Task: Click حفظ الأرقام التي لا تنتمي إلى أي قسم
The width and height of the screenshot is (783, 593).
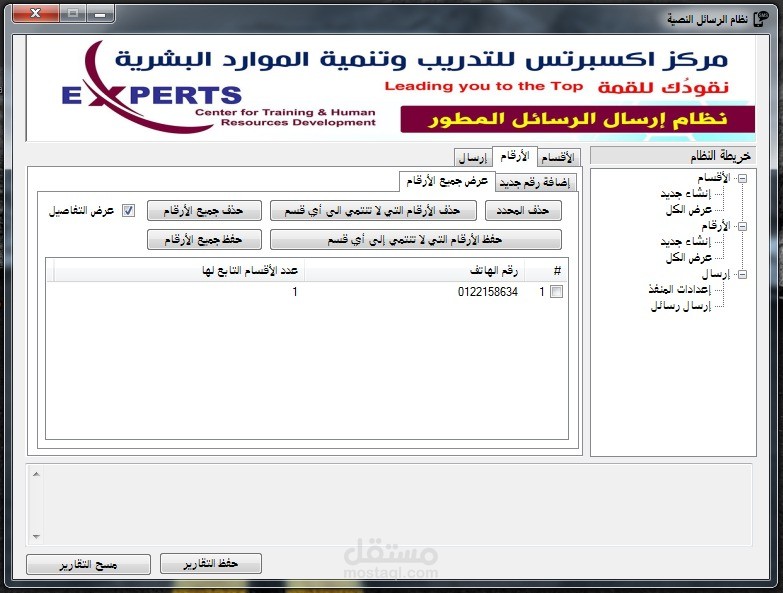Action: tap(415, 240)
